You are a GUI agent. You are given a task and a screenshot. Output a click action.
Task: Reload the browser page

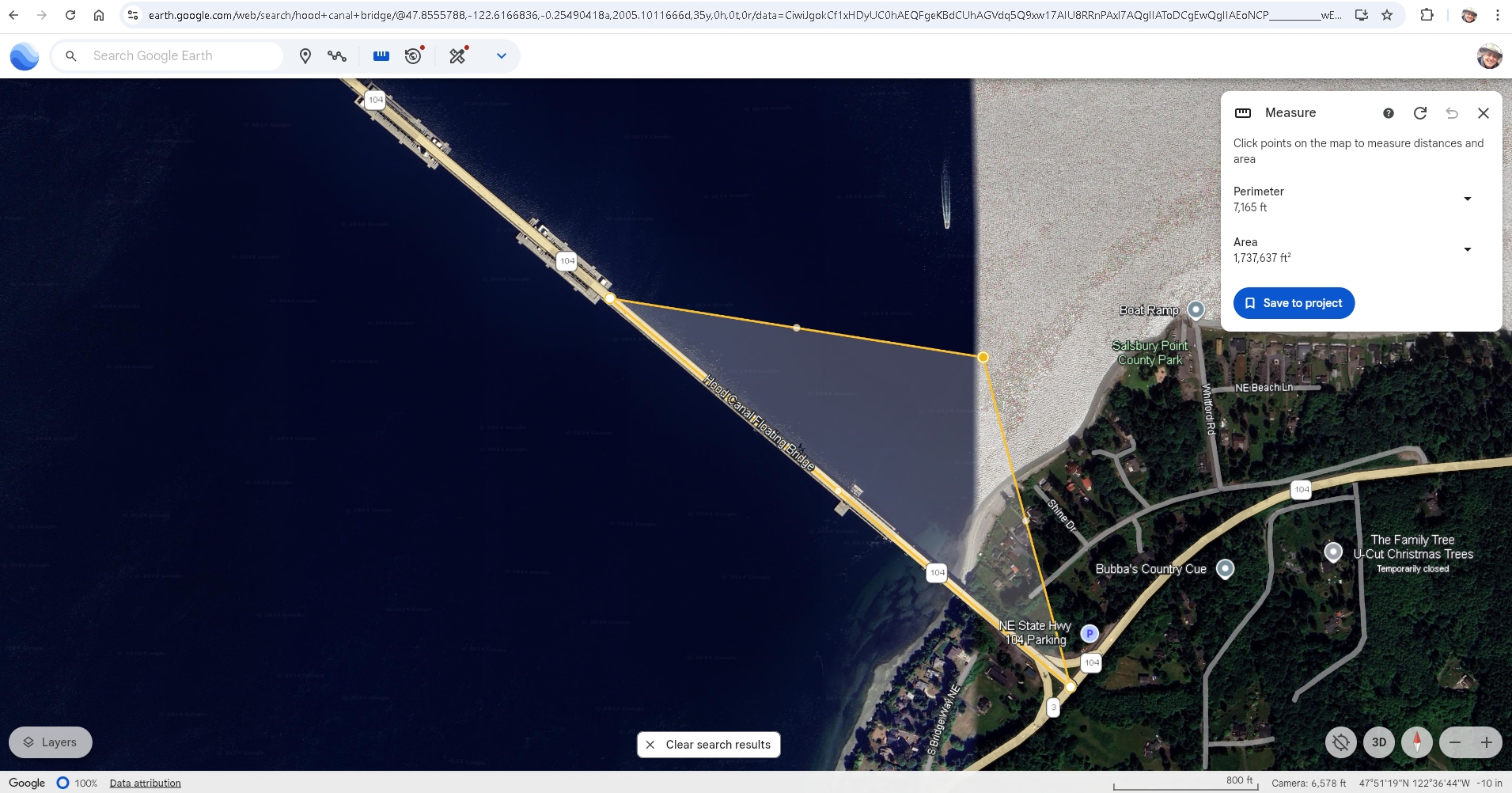coord(70,15)
